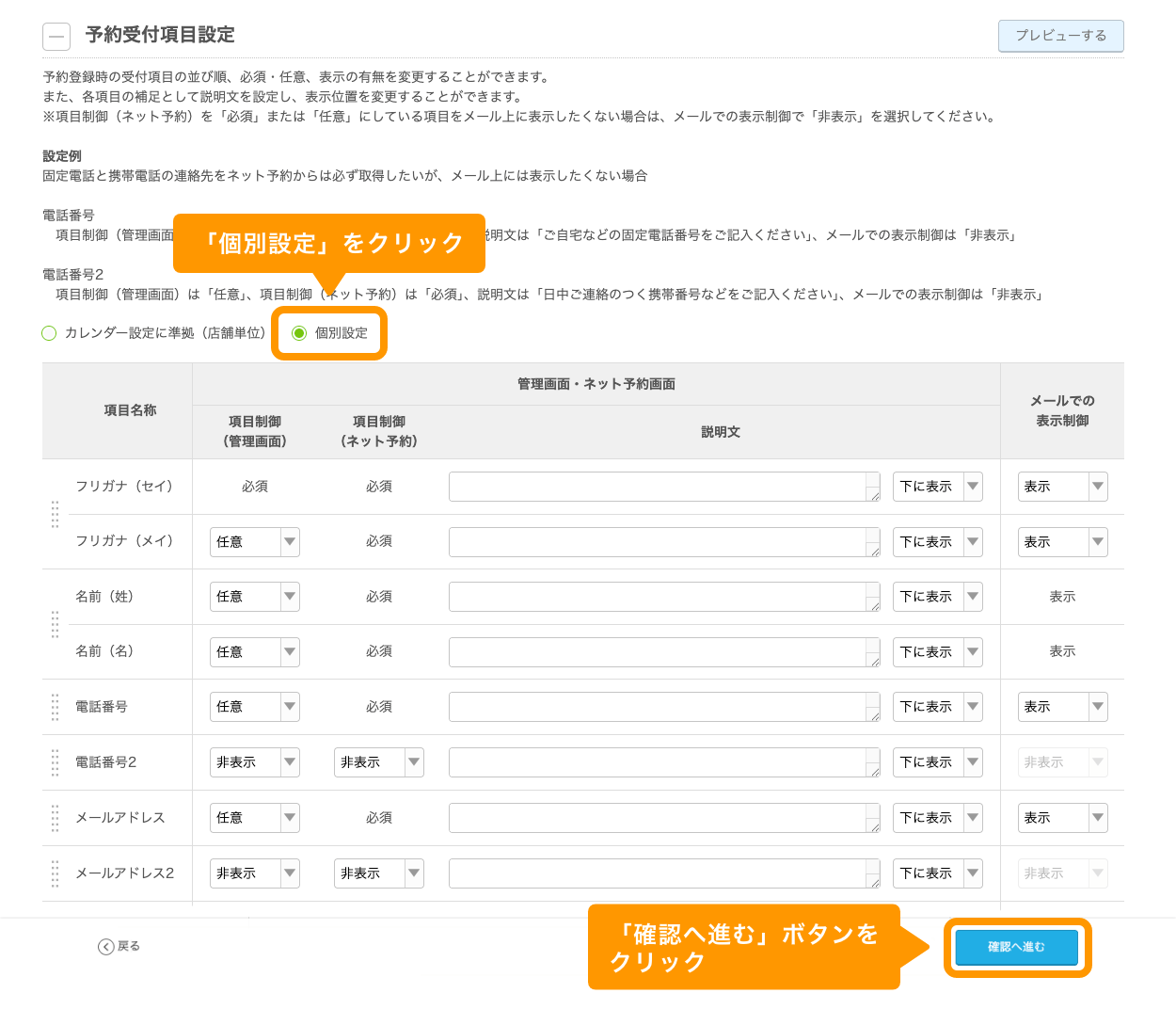Screen dimensions: 1176x1025
Task: Click the resize grip of 電話番号 description field
Action: click(874, 715)
